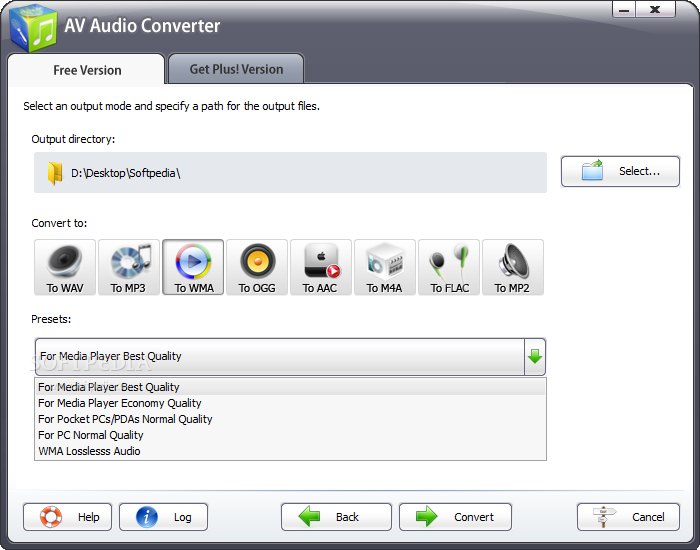700x550 pixels.
Task: Close the AV Audio Converter window
Action: coord(655,10)
